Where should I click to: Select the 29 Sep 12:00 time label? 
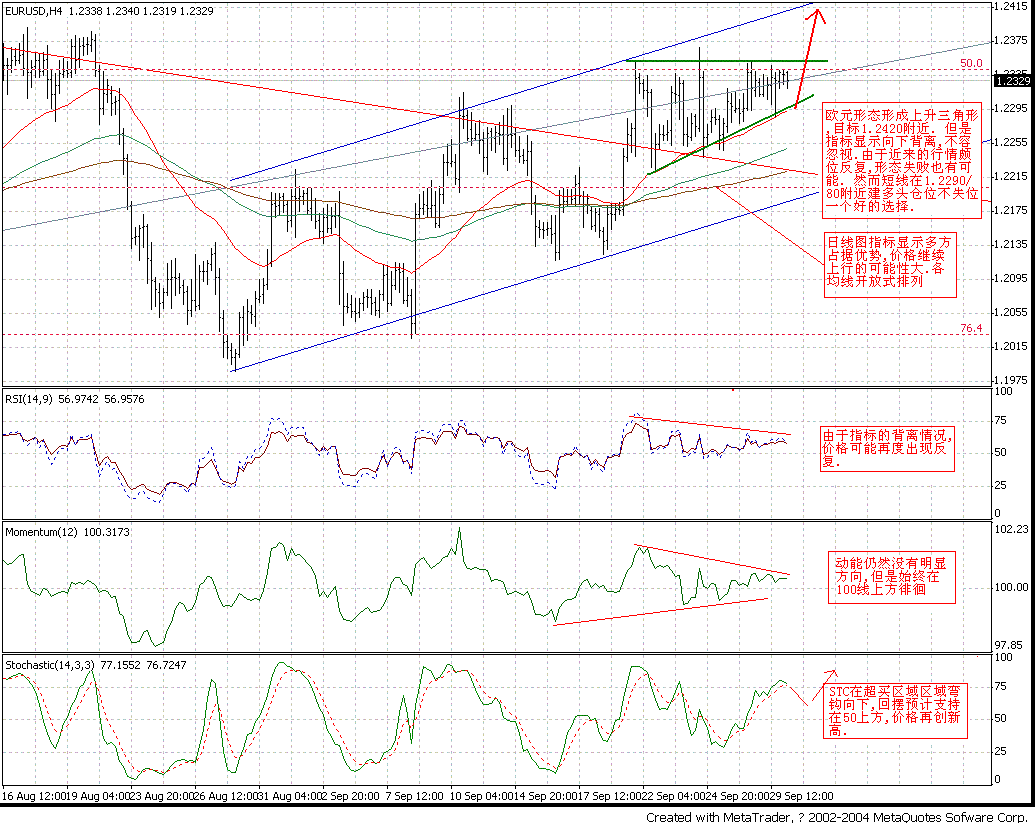(803, 796)
